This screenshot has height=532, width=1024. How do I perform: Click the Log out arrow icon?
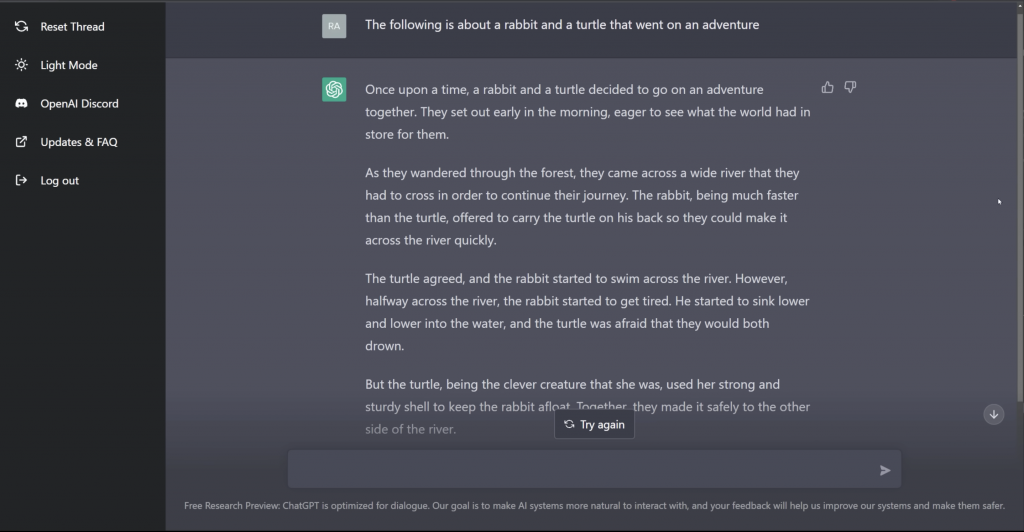pos(21,181)
